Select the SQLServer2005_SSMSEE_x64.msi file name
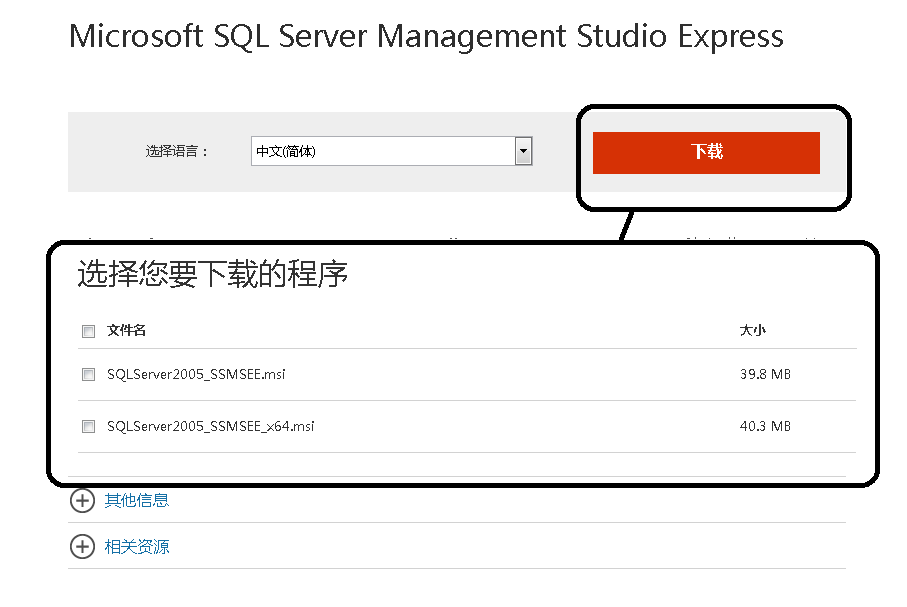Screen dimensions: 907x607 point(211,427)
